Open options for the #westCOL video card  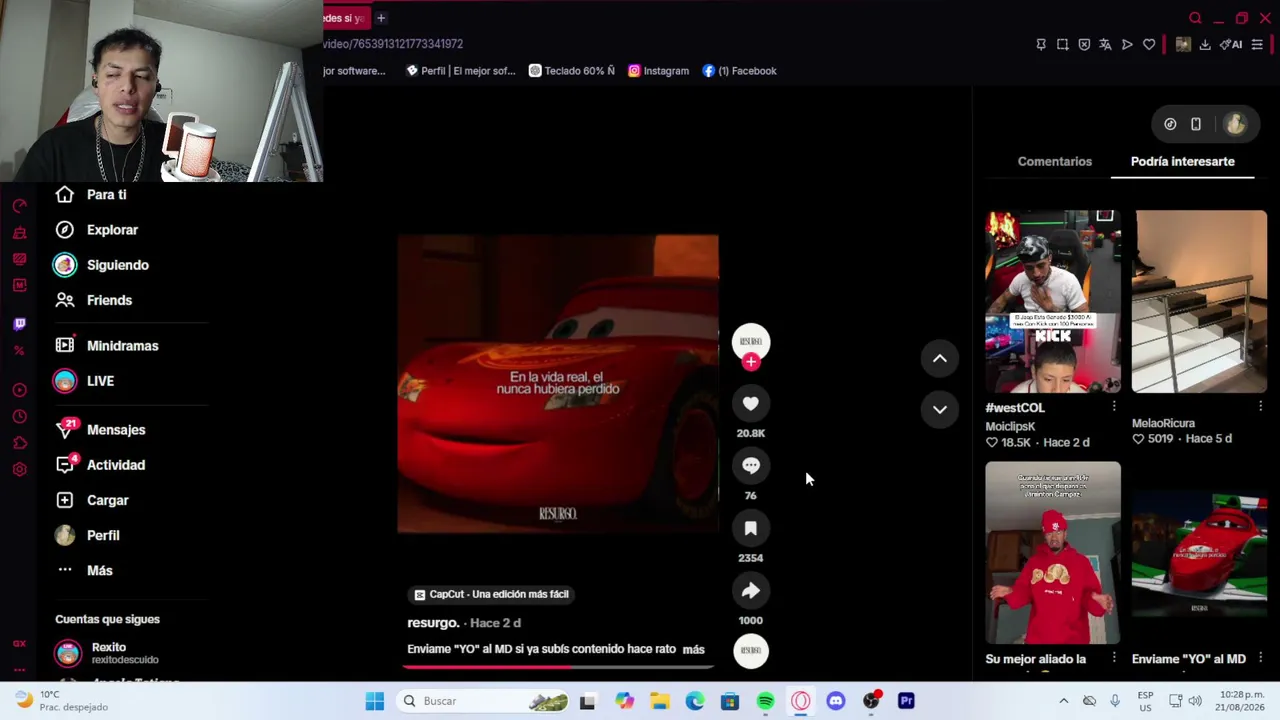click(x=1114, y=406)
